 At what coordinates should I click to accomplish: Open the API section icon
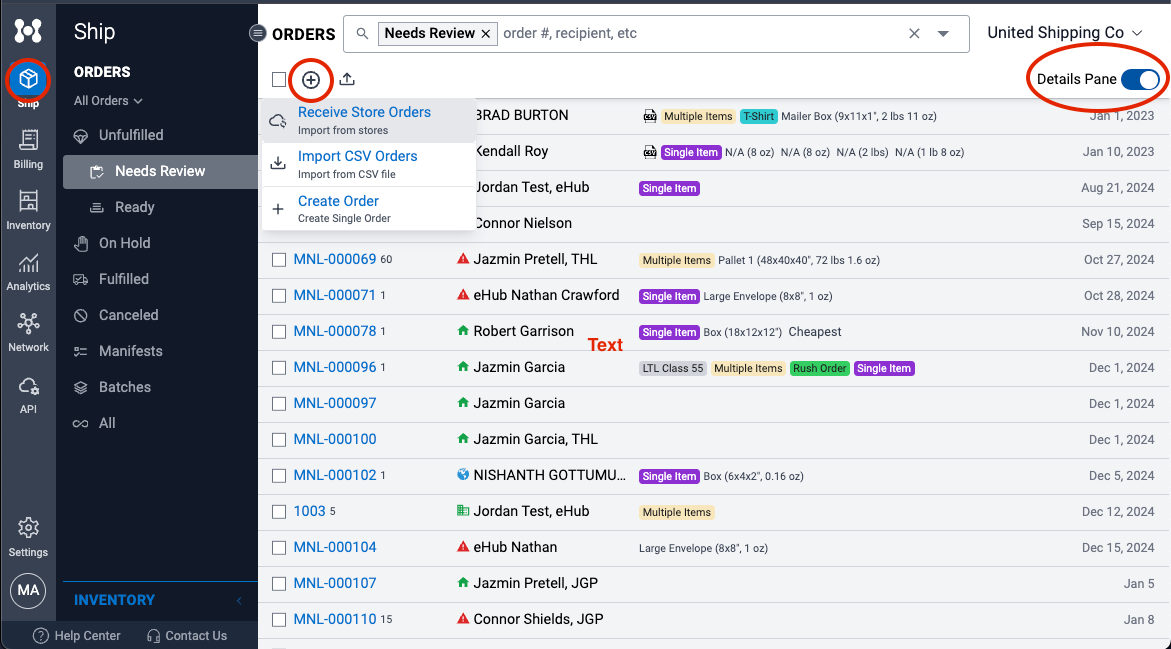27,392
